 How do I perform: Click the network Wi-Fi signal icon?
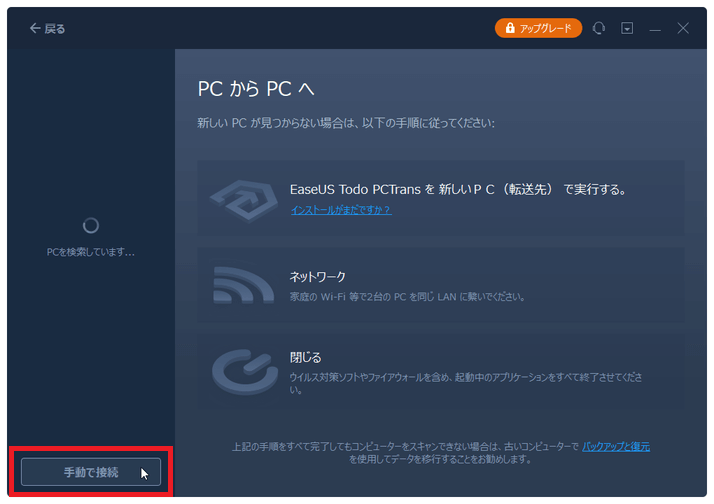(x=243, y=285)
